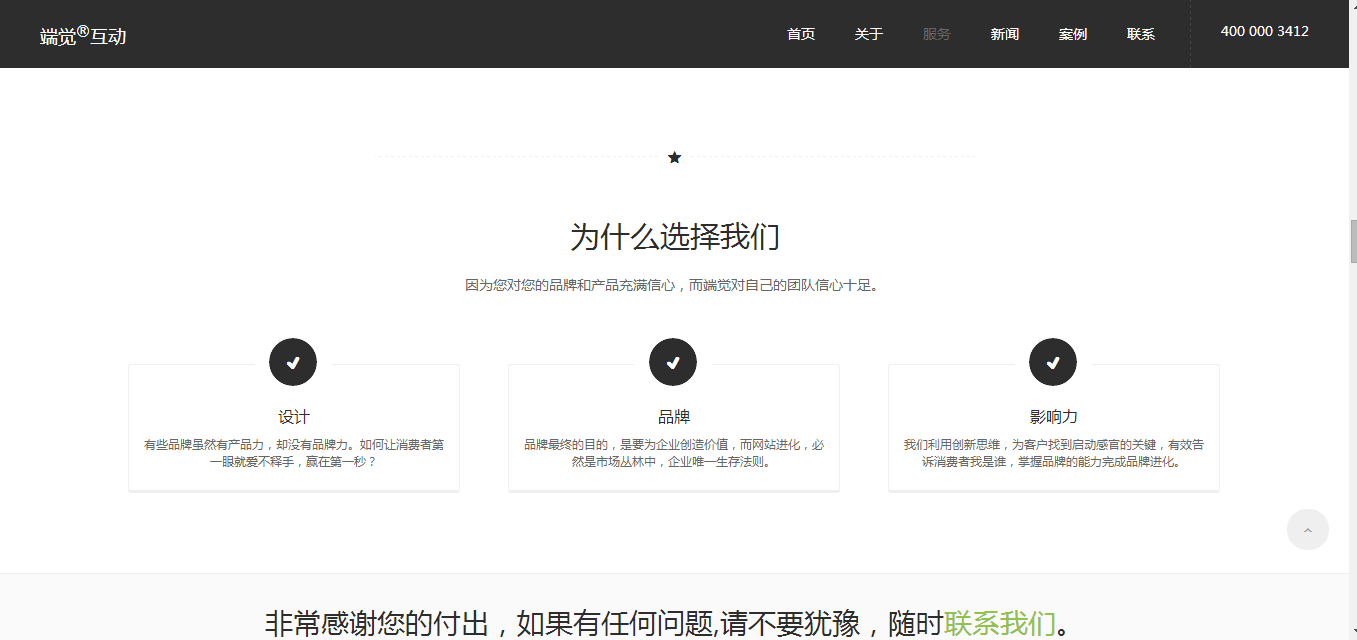The width and height of the screenshot is (1357, 640).
Task: Click the 设计 card description text
Action: pos(294,453)
